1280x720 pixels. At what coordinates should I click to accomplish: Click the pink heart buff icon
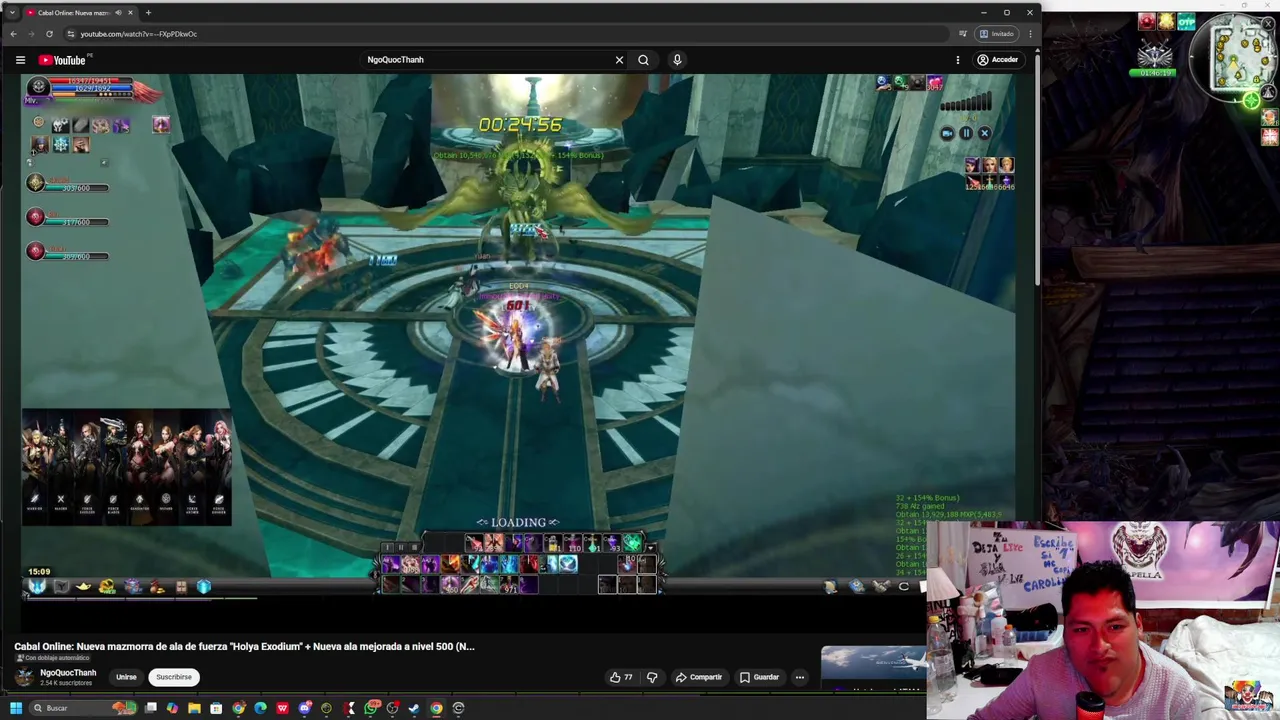935,83
